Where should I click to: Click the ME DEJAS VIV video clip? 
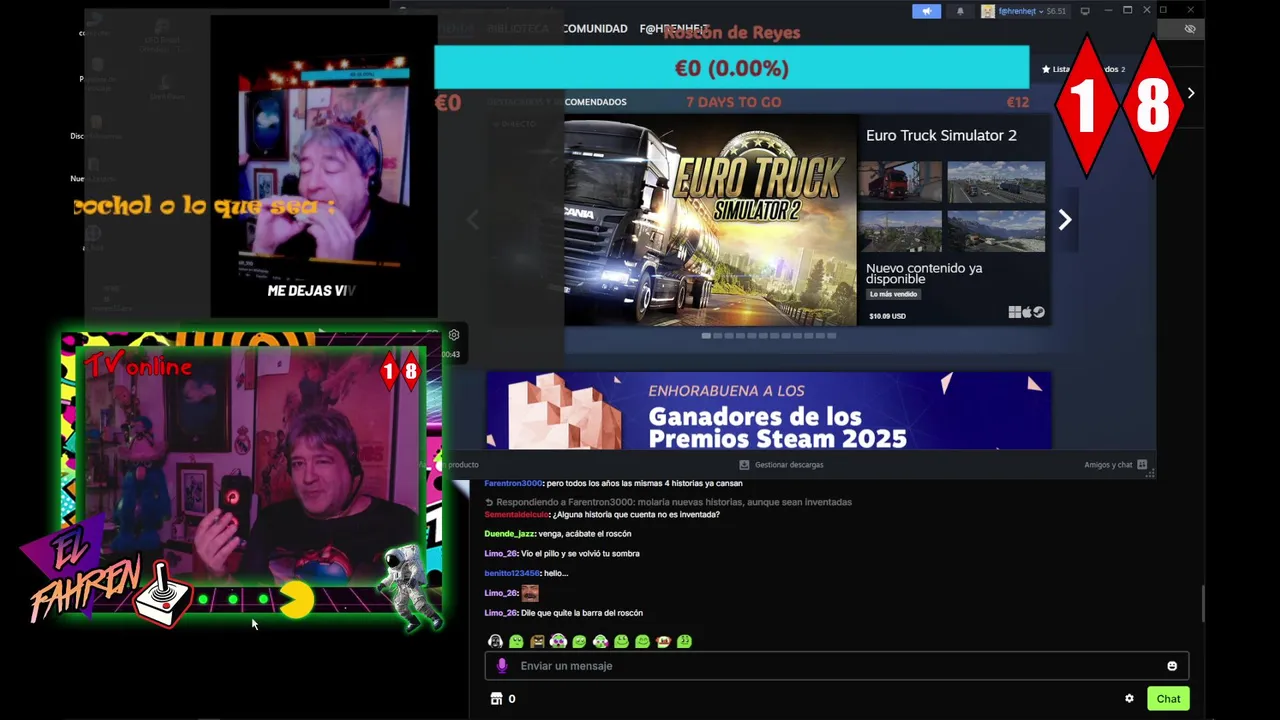323,168
